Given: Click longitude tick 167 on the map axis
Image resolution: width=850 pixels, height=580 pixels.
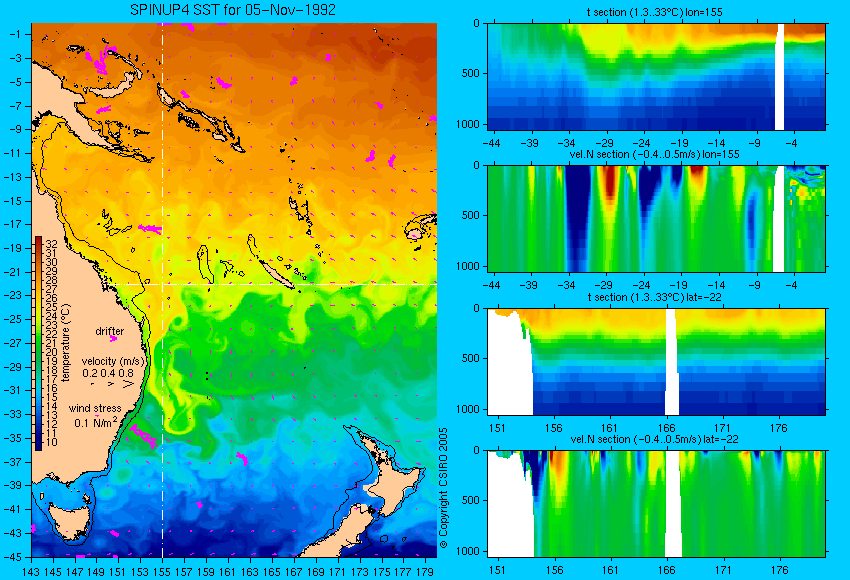Looking at the screenshot, I should coord(293,572).
